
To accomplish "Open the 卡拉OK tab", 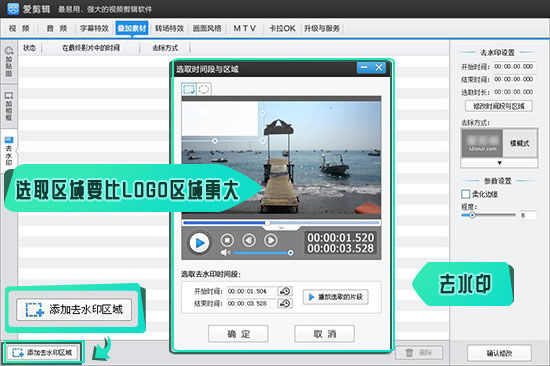I will coord(282,28).
